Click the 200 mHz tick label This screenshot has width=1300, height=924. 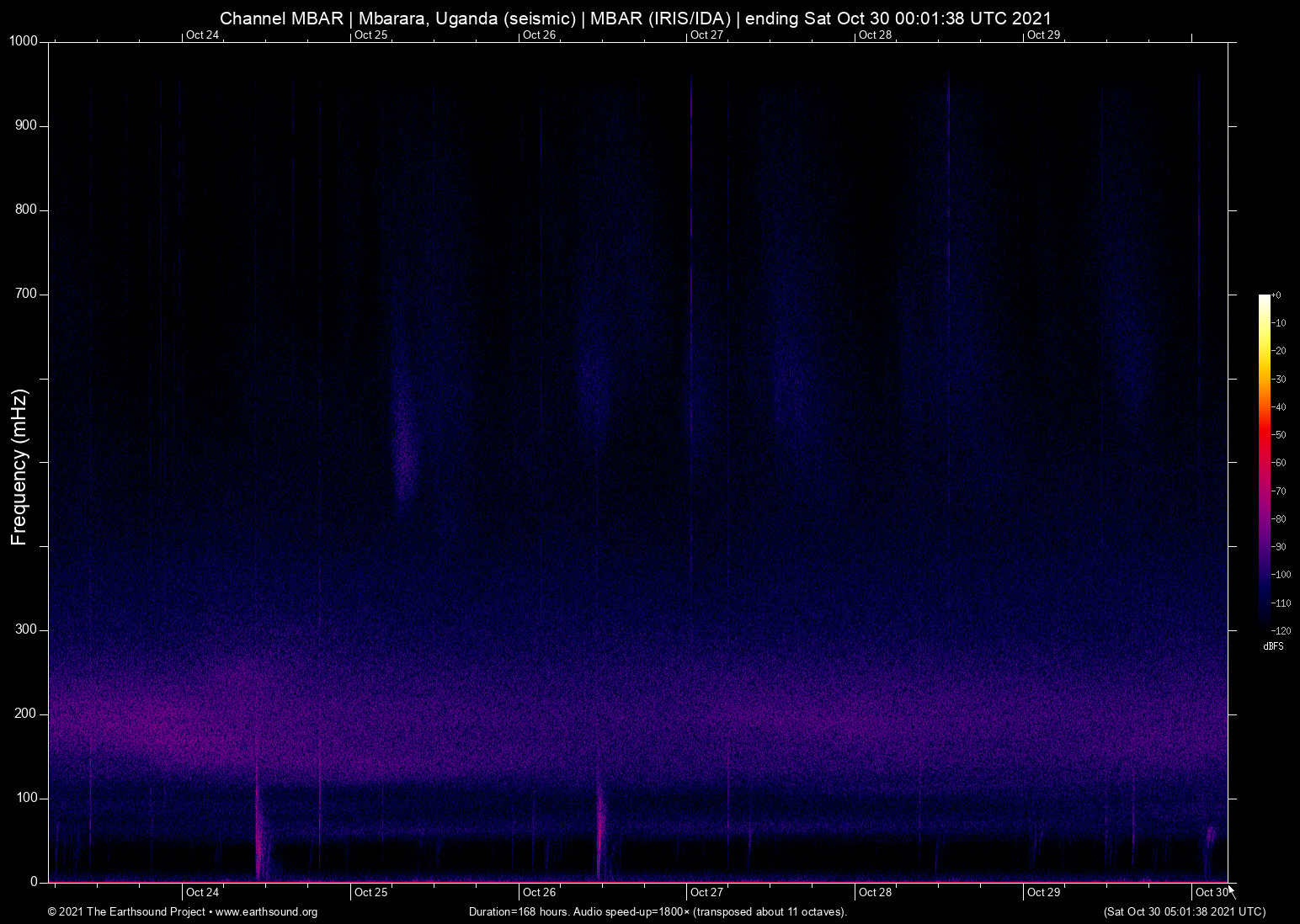coord(26,714)
